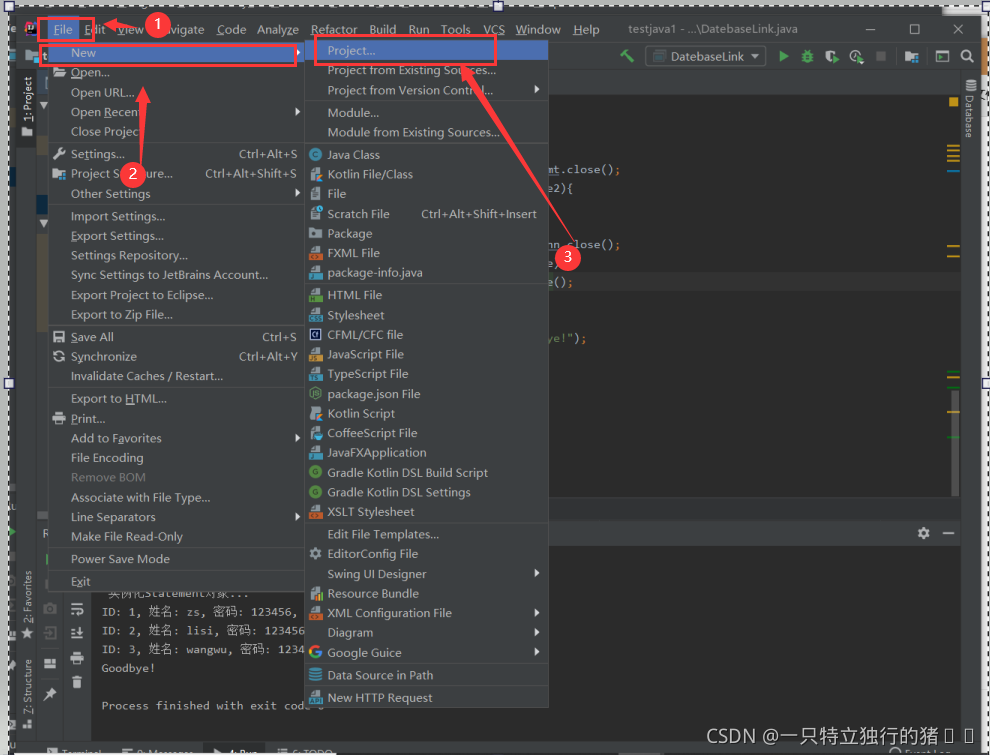
Task: Expand the Open Recent submenu
Action: pos(176,112)
